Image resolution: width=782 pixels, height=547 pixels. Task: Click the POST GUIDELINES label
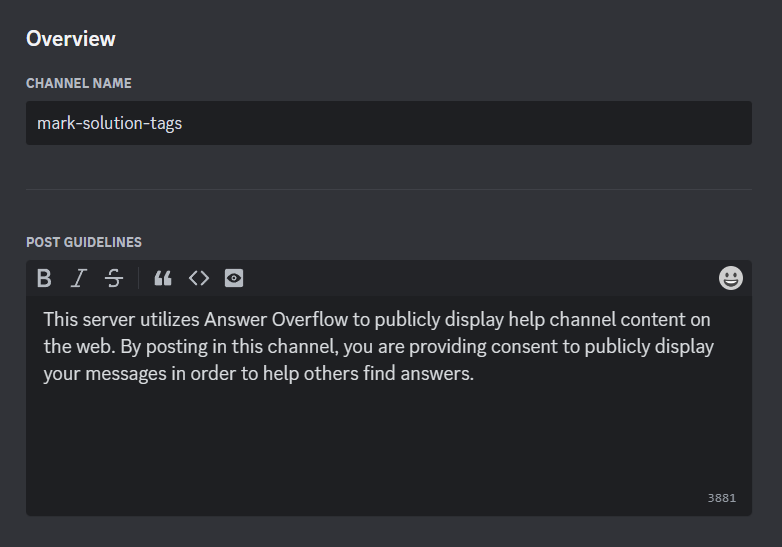pyautogui.click(x=84, y=242)
